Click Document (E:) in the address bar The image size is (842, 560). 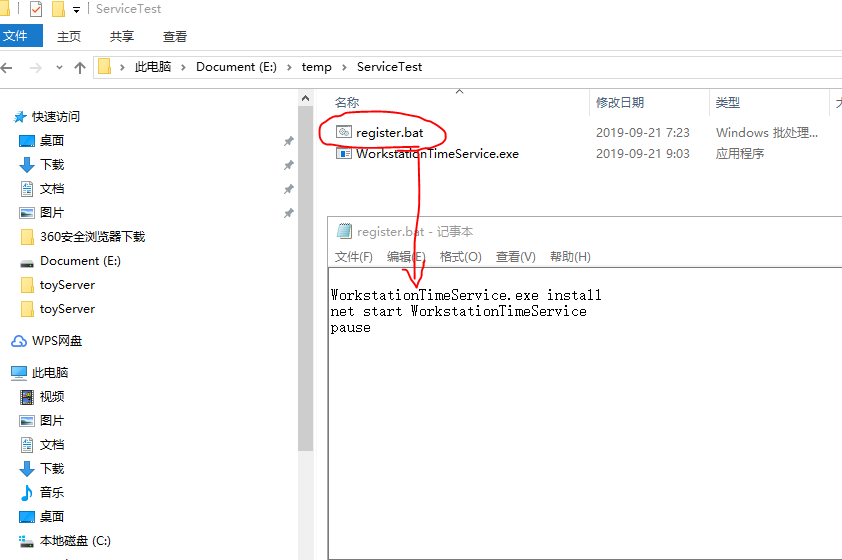(x=236, y=67)
